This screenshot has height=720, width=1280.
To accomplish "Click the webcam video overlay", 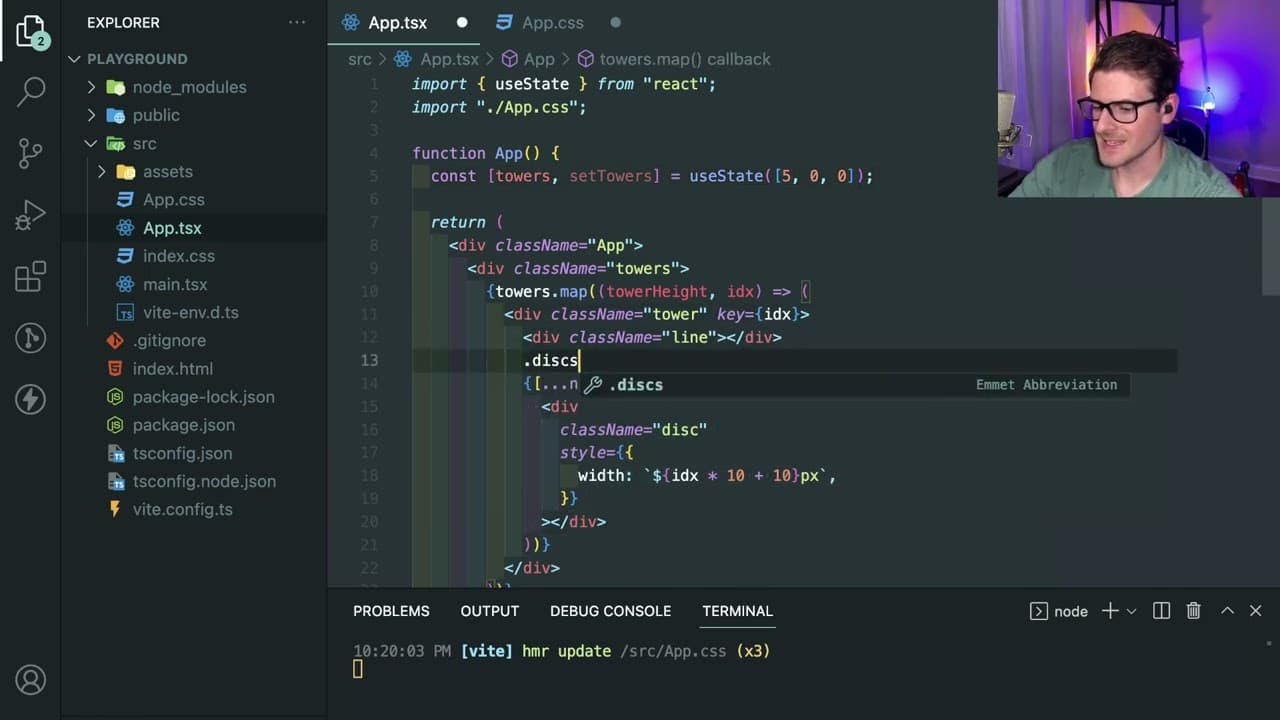I will (1138, 98).
